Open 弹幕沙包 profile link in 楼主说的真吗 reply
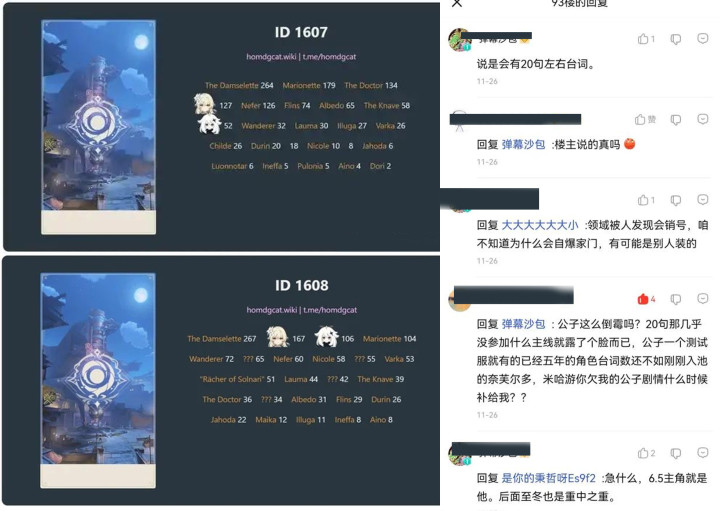 coord(523,145)
